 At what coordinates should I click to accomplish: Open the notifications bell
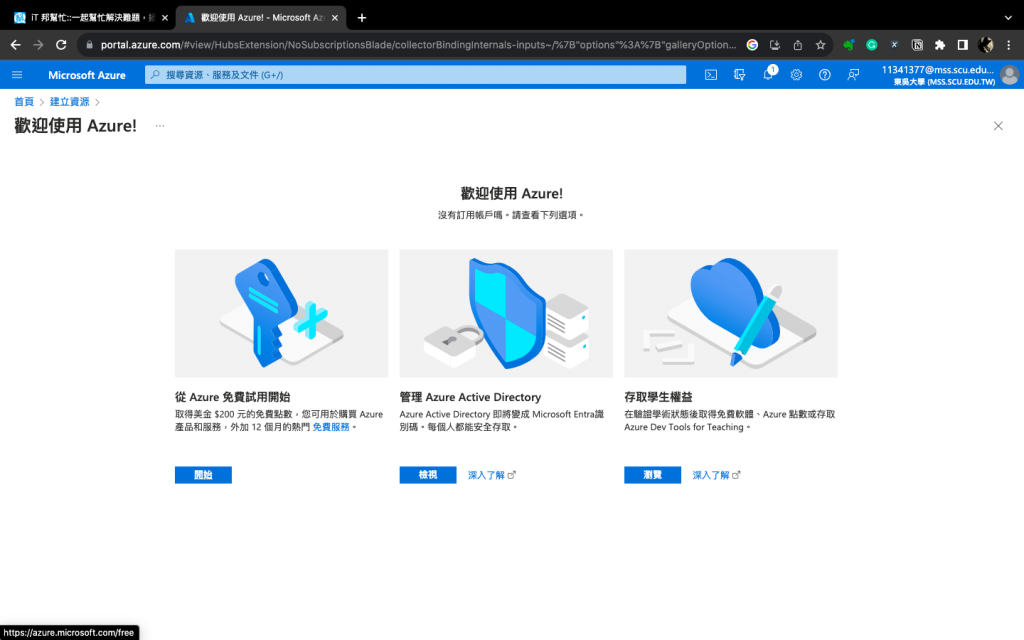768,75
